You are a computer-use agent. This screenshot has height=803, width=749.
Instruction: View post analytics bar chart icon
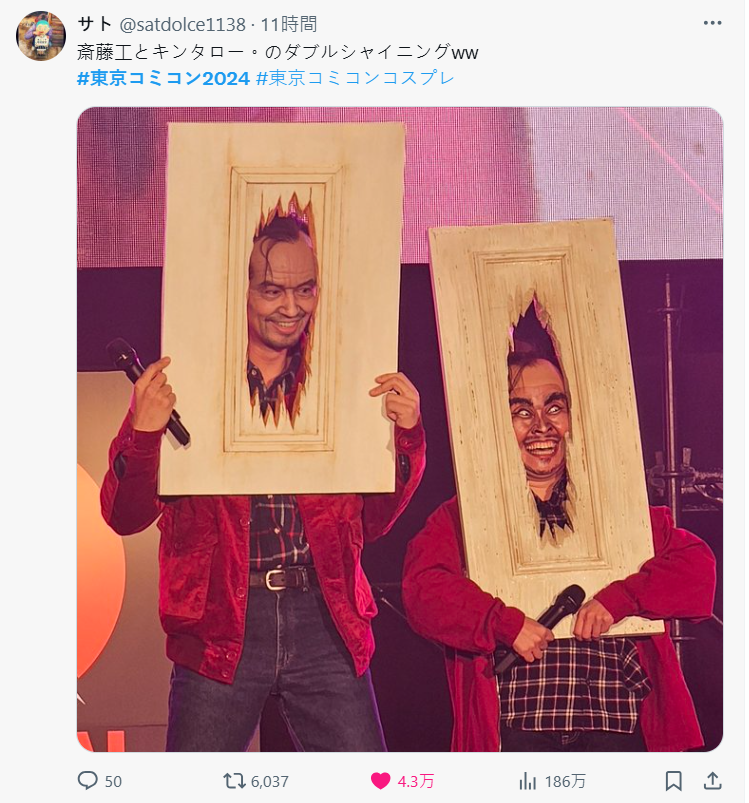click(527, 781)
